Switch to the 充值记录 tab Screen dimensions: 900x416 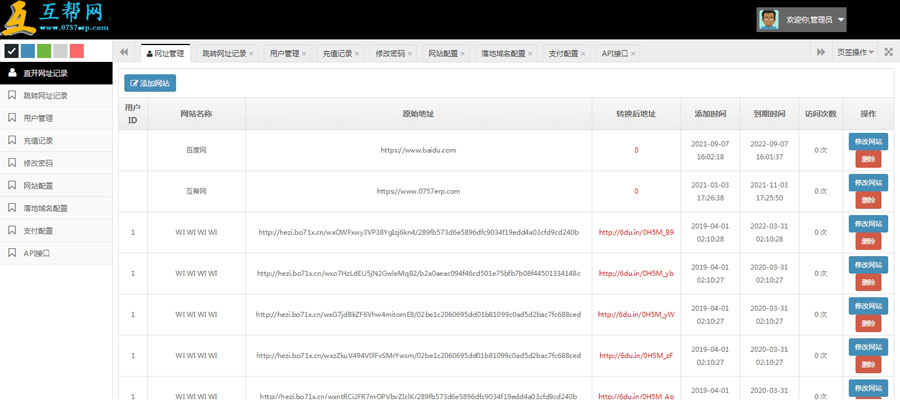point(336,54)
